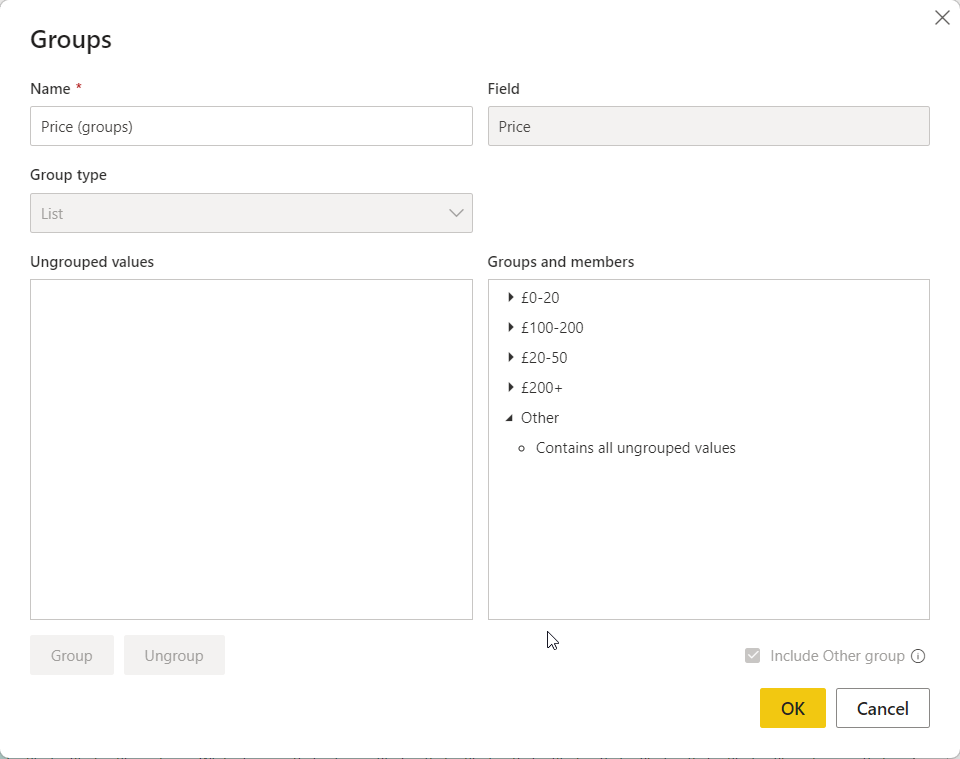Select the £100-200 group label

point(552,327)
